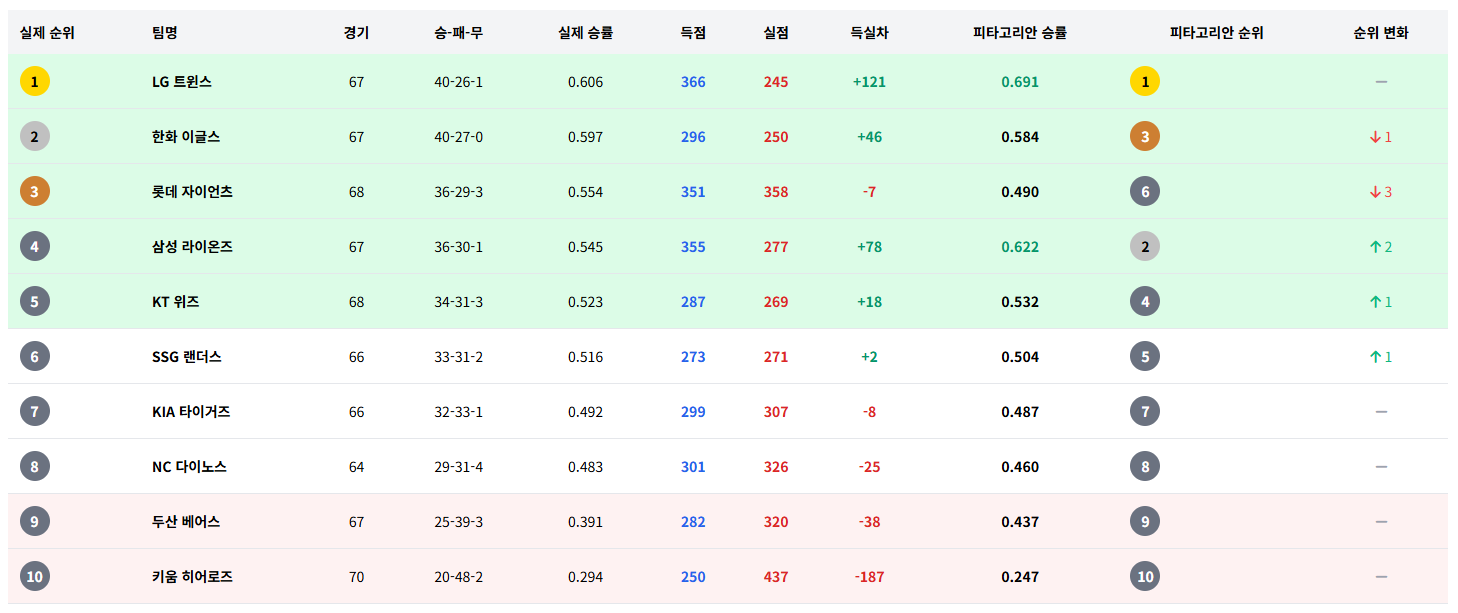Click the 피타고리안 승률 column header
This screenshot has height=613, width=1458.
1020,33
